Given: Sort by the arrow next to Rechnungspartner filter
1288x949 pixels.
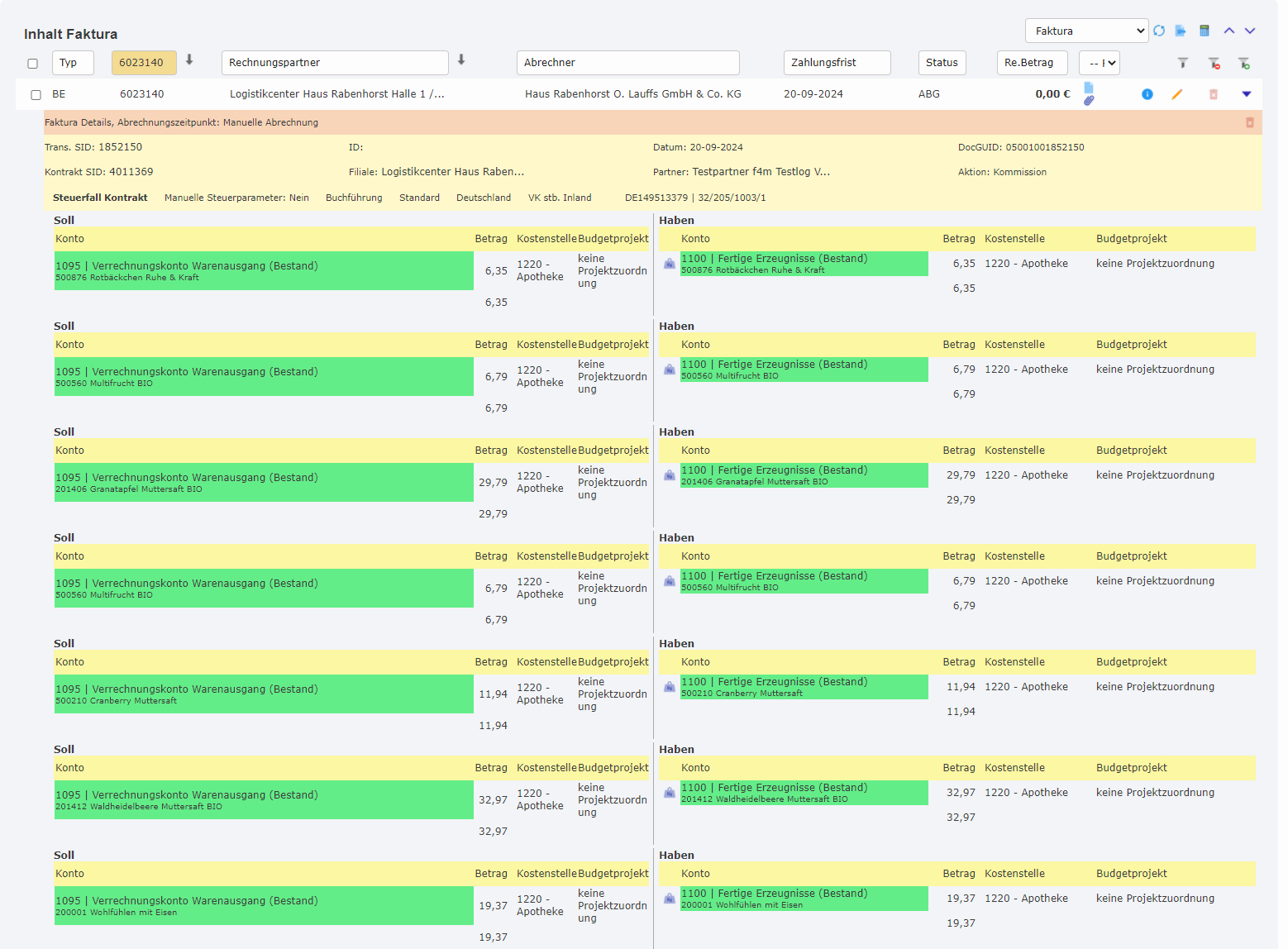Looking at the screenshot, I should 461,60.
